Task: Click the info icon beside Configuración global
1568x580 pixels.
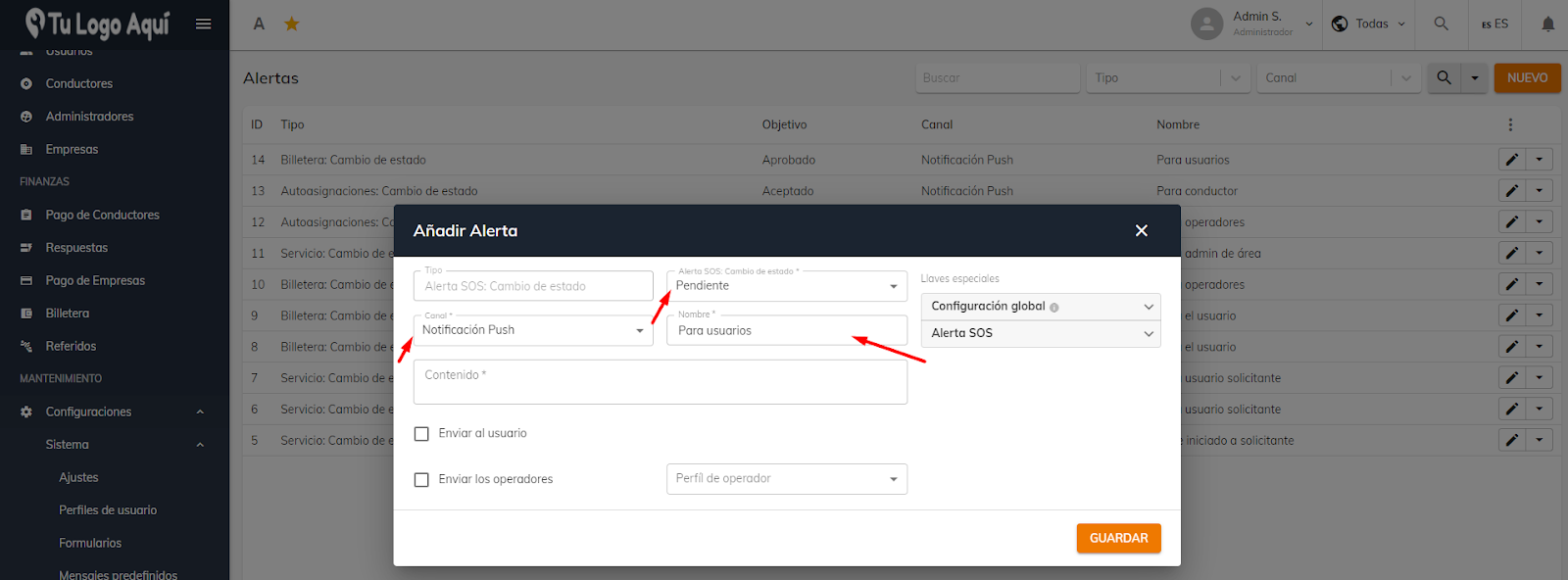Action: tap(1054, 308)
